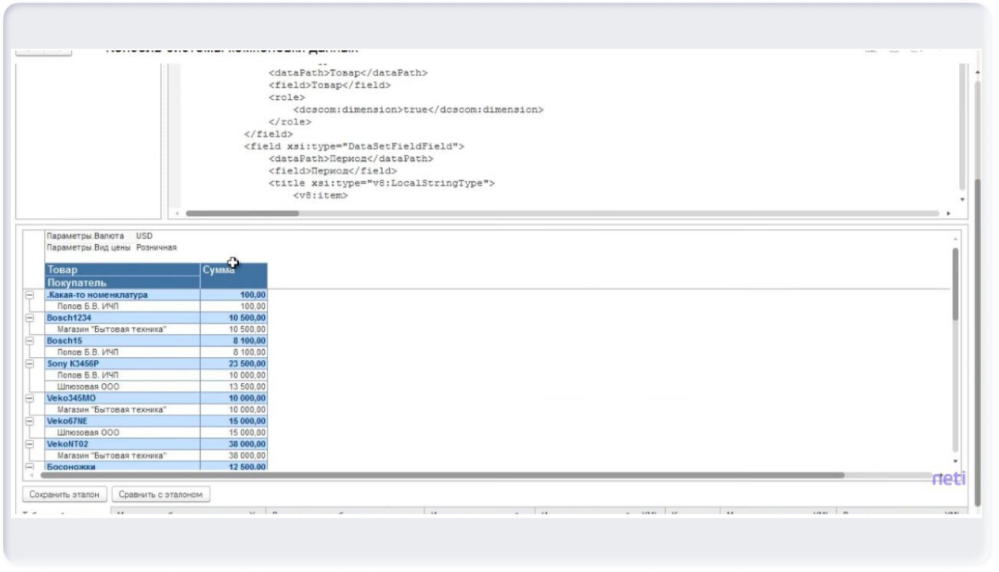Select the Товар column header
This screenshot has width=999, height=572.
pyautogui.click(x=122, y=269)
